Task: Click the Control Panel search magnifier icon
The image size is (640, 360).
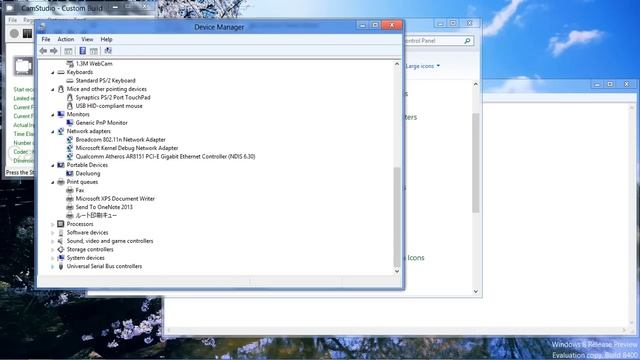Action: (467, 41)
